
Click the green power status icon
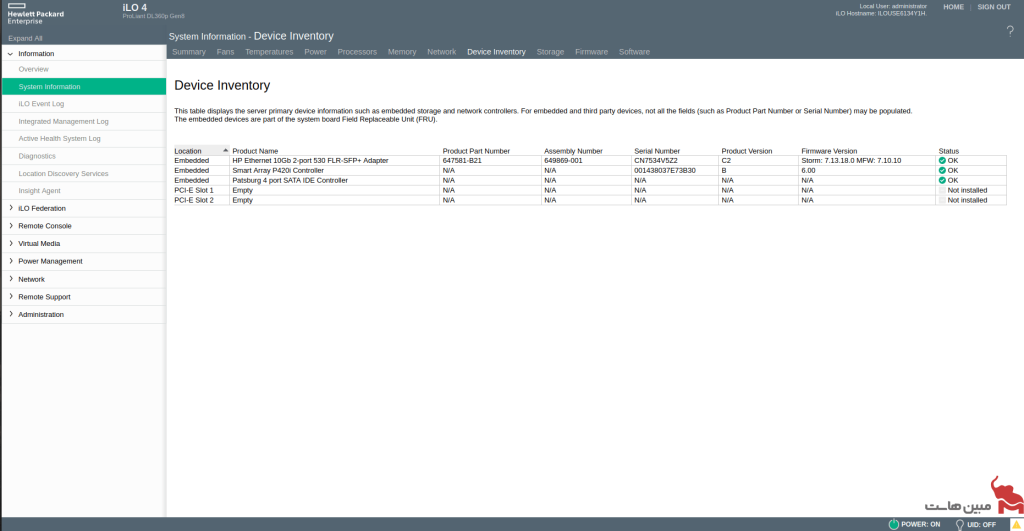893,524
